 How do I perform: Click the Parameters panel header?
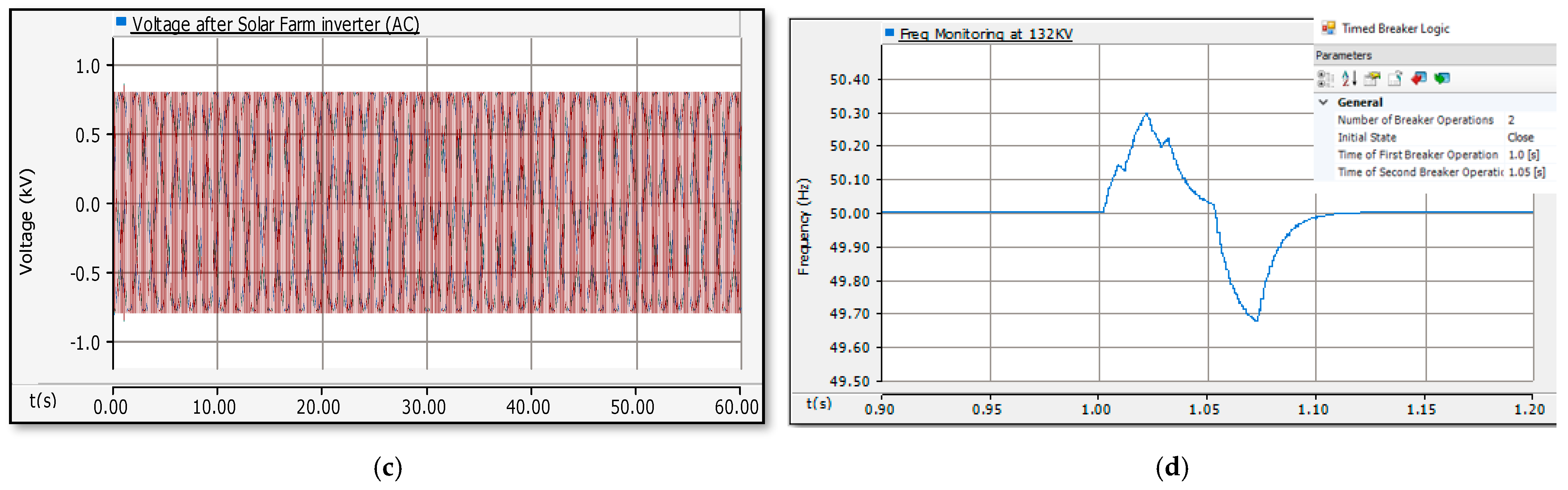click(1343, 55)
